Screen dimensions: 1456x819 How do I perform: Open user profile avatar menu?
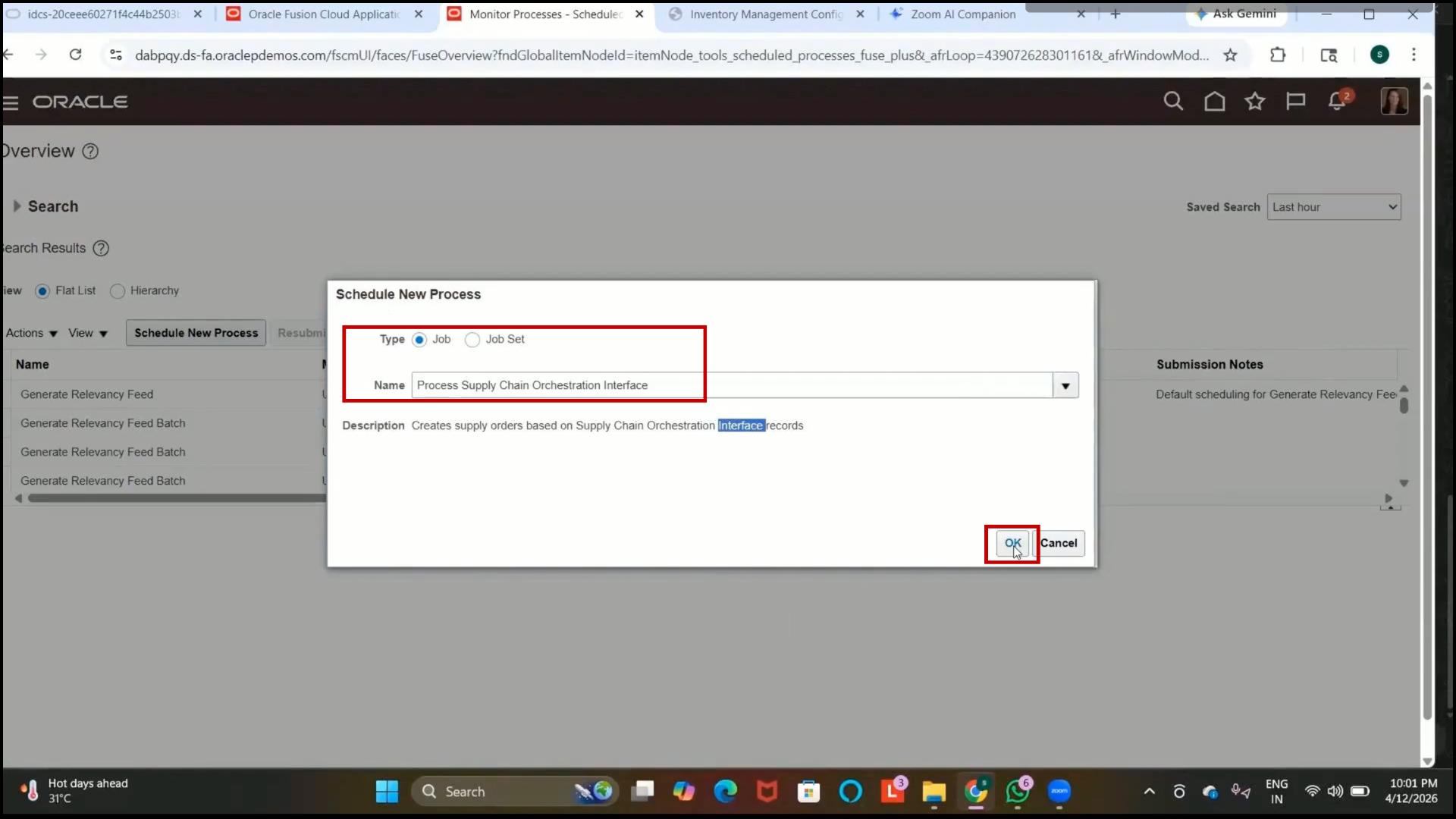click(1394, 101)
